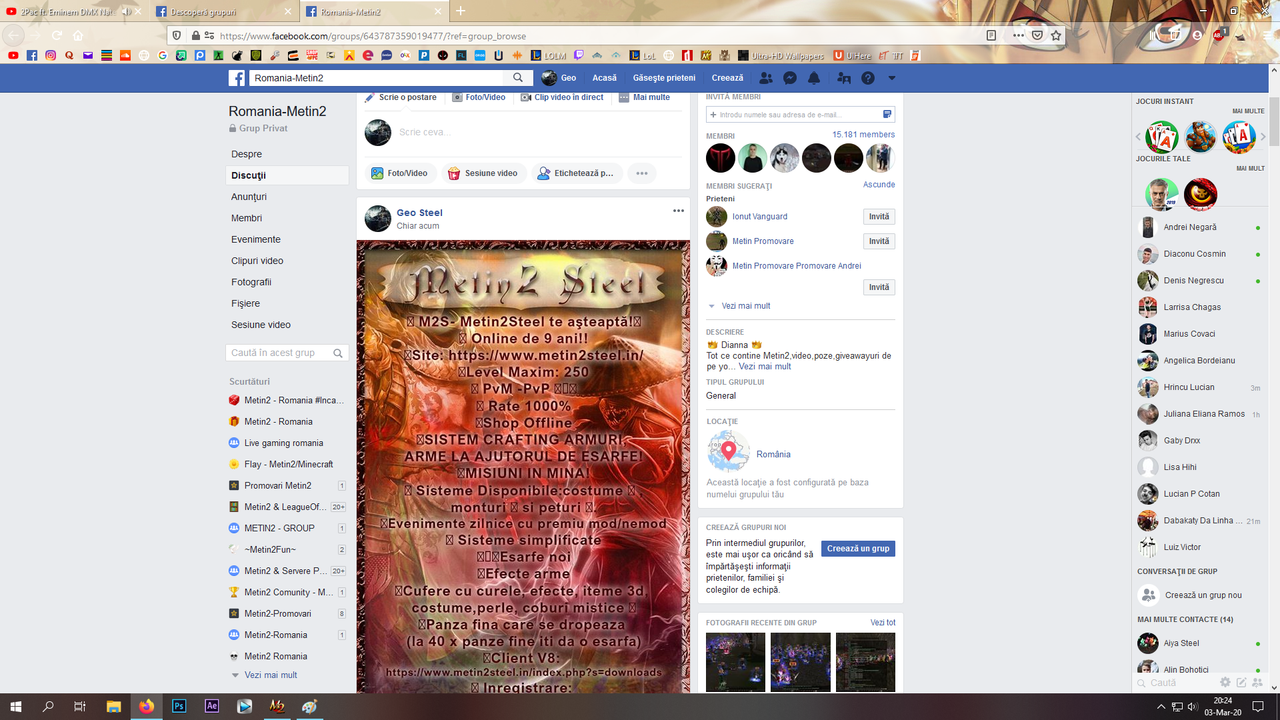Open the post options three-dot menu
The image size is (1280, 720).
678,211
